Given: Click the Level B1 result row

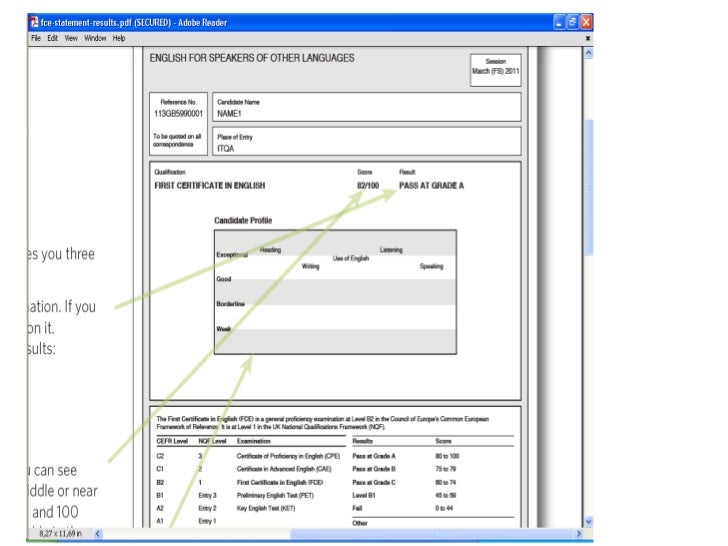Looking at the screenshot, I should (364, 495).
